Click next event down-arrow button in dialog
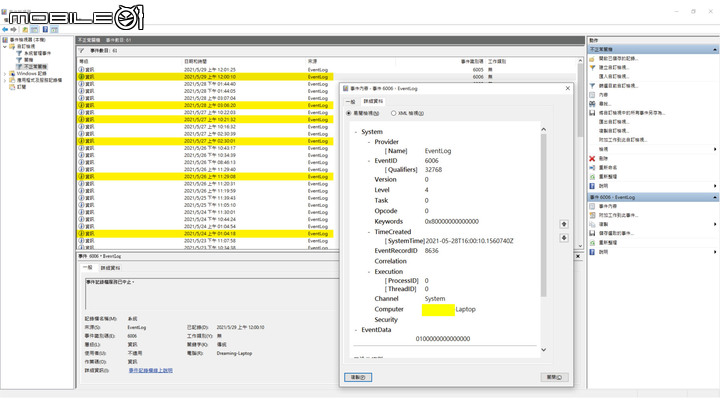The width and height of the screenshot is (720, 405). point(564,238)
